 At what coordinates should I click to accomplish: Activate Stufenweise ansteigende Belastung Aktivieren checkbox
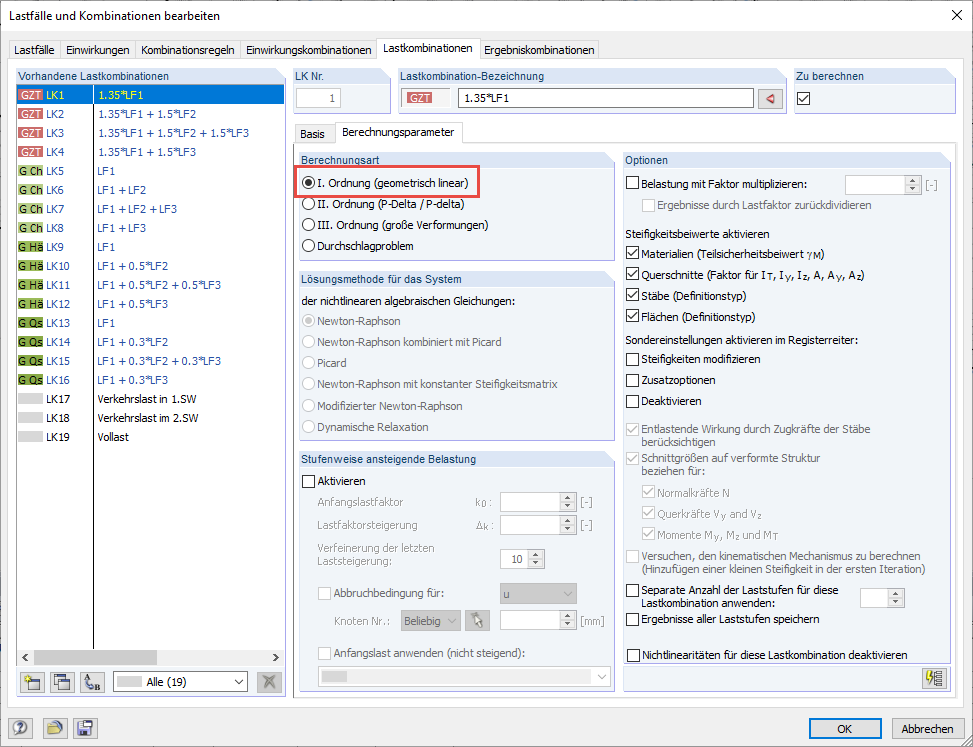click(308, 481)
